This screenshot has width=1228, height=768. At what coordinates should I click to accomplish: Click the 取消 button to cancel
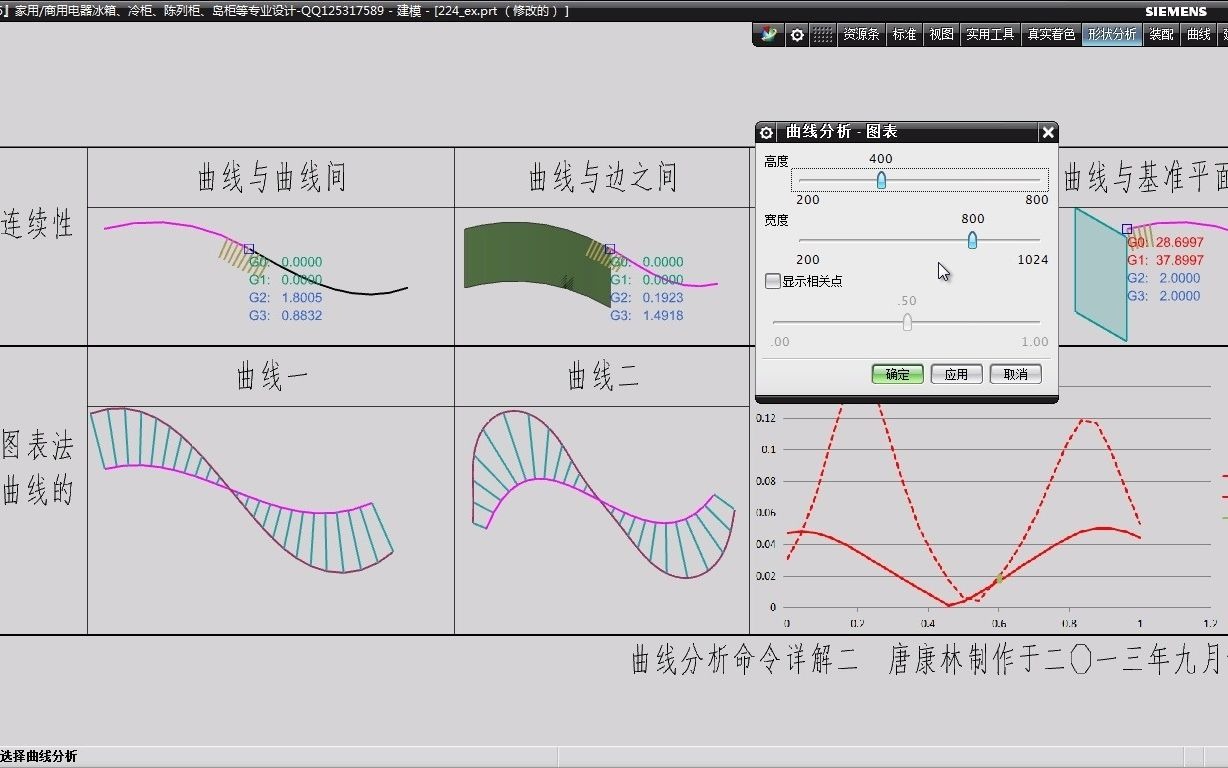click(1015, 374)
